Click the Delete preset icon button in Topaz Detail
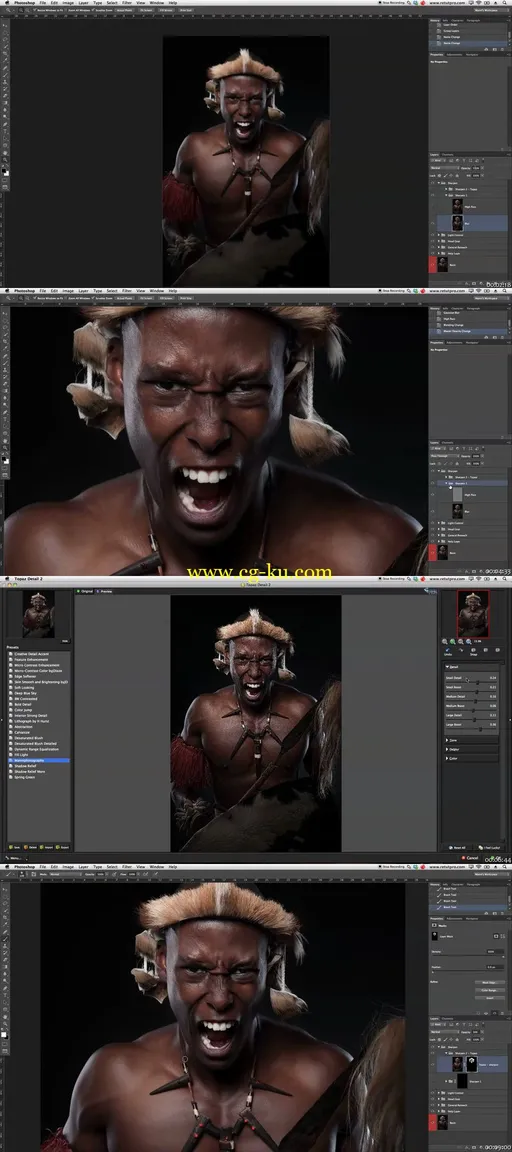The height and width of the screenshot is (1152, 512). click(30, 847)
